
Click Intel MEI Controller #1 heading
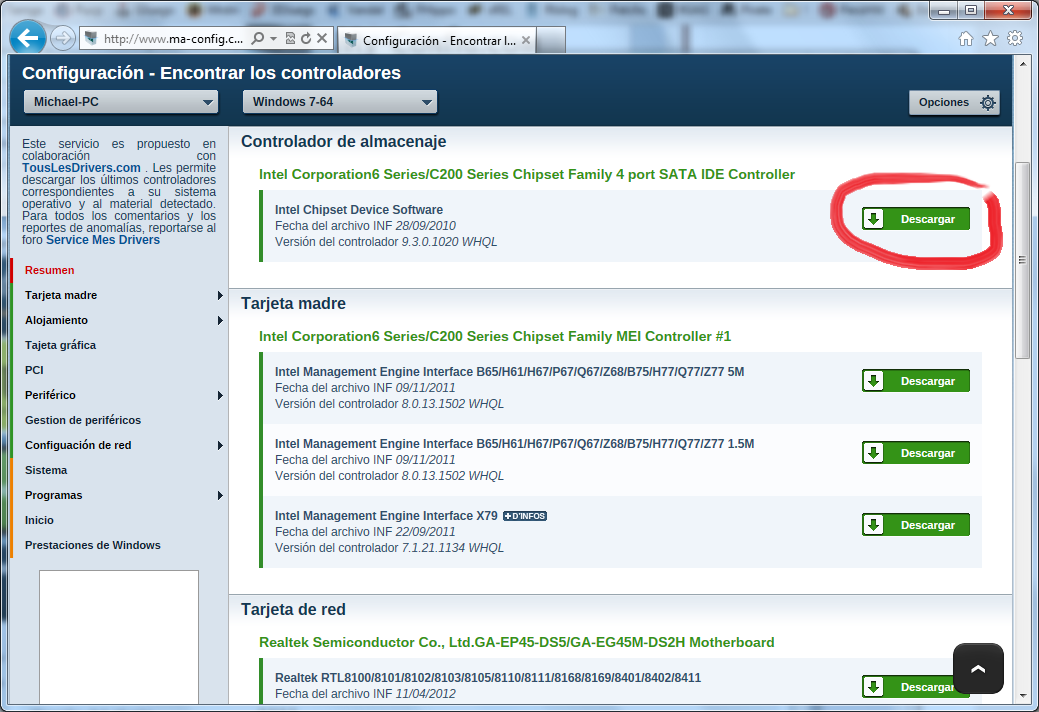[495, 336]
